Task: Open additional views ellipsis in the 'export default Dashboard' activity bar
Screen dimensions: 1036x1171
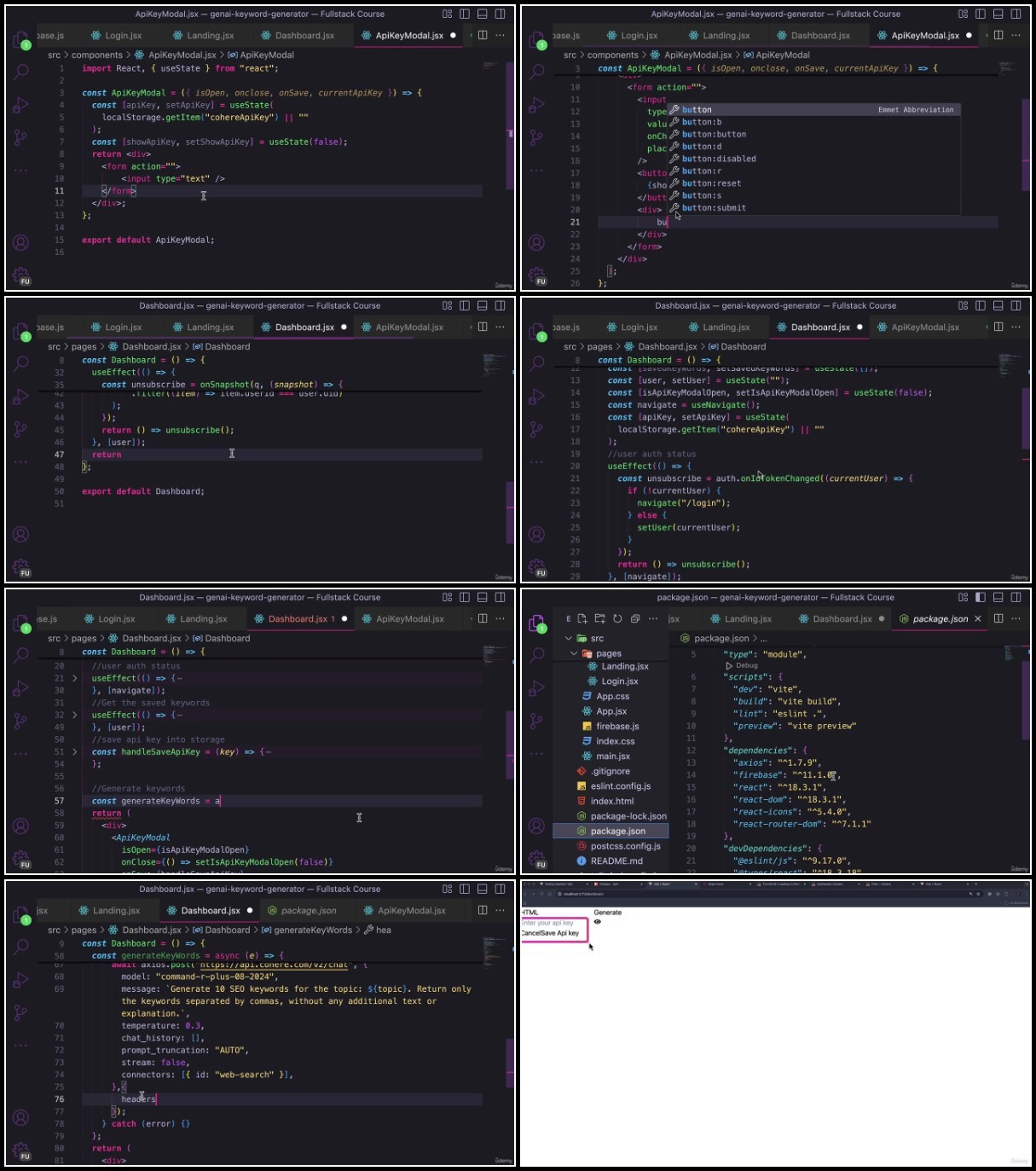Action: tap(21, 462)
